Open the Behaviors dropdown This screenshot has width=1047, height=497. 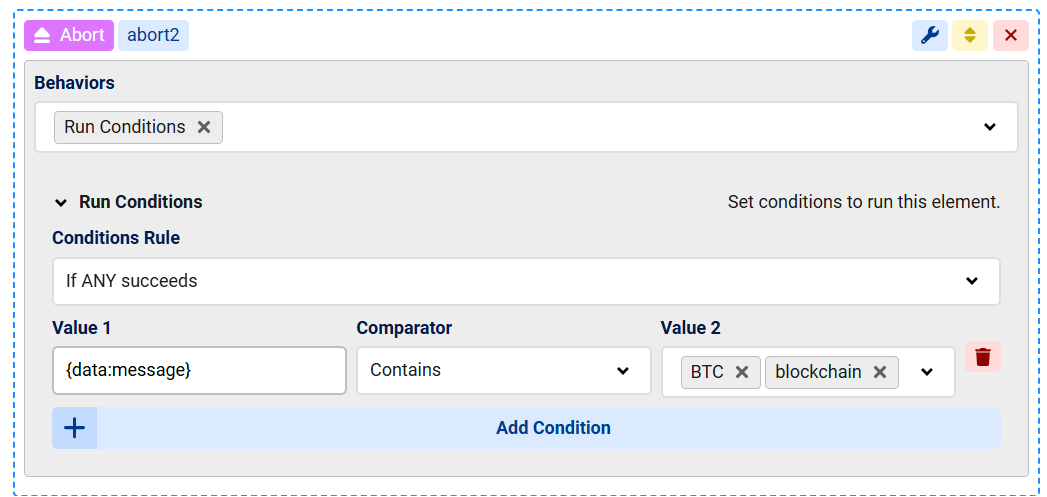(x=989, y=127)
